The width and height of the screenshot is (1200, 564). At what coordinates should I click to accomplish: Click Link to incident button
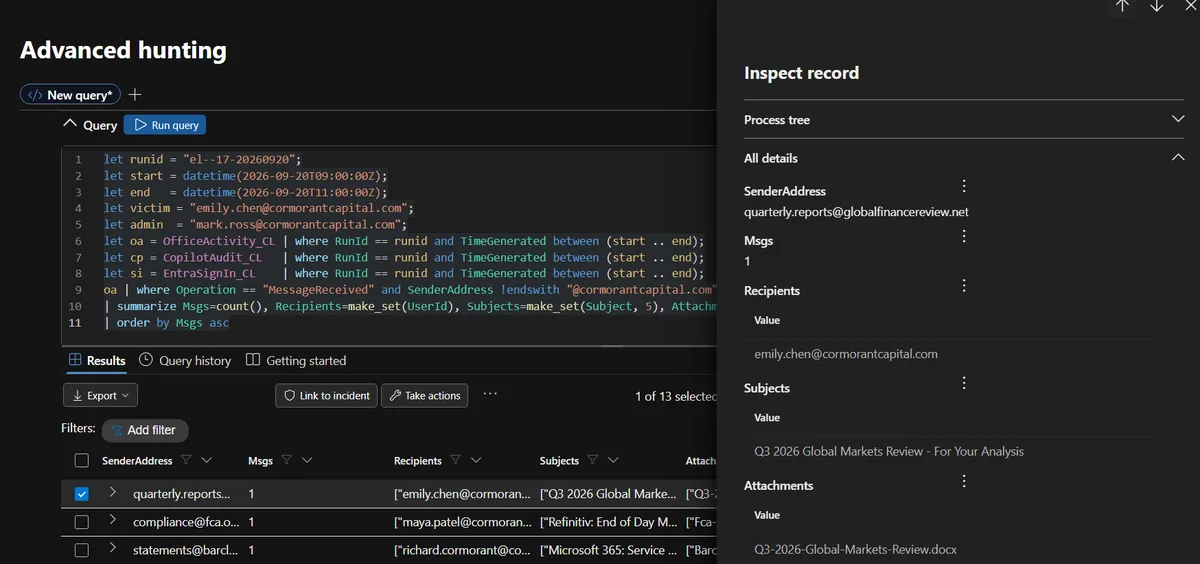[326, 395]
